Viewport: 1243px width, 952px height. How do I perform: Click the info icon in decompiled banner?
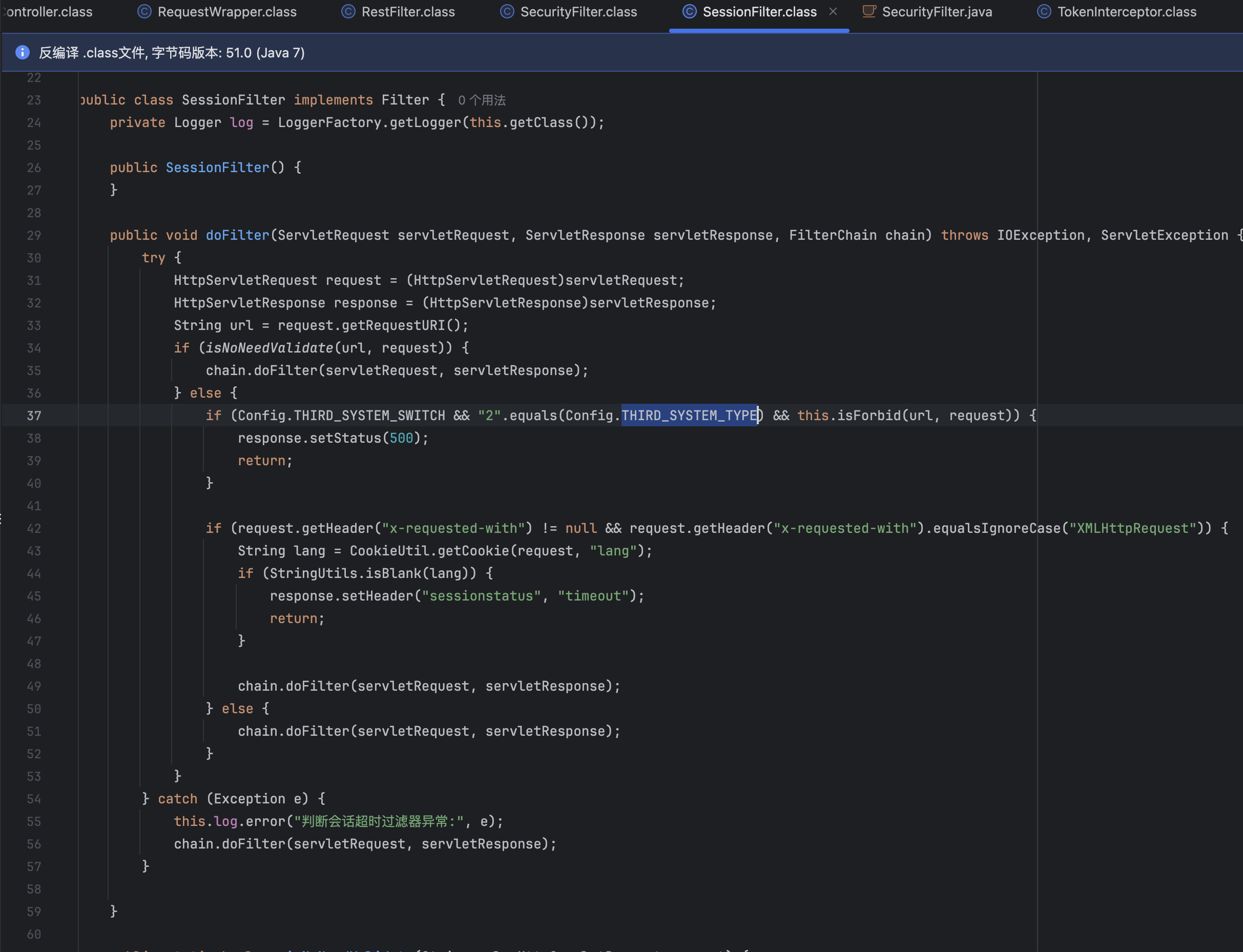(x=22, y=53)
